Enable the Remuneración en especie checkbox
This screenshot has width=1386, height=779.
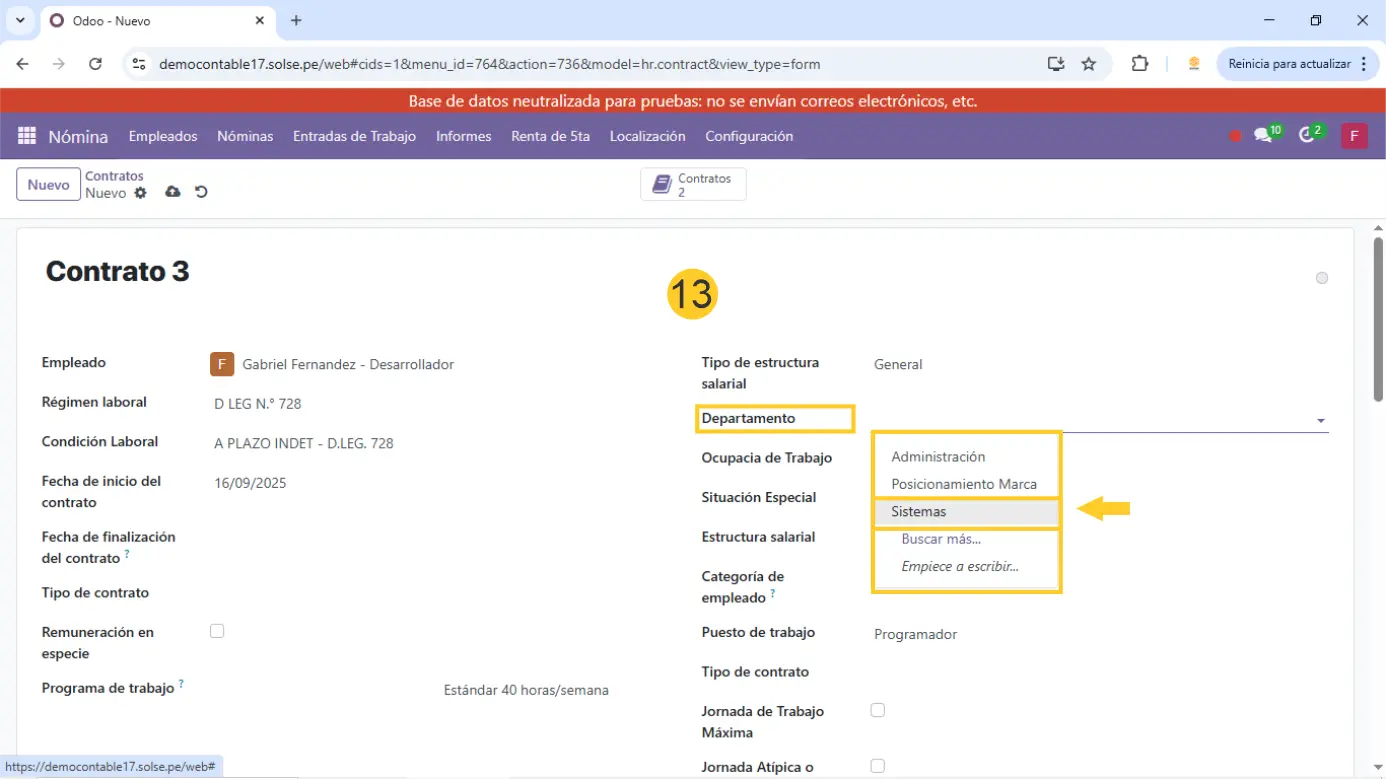[217, 631]
